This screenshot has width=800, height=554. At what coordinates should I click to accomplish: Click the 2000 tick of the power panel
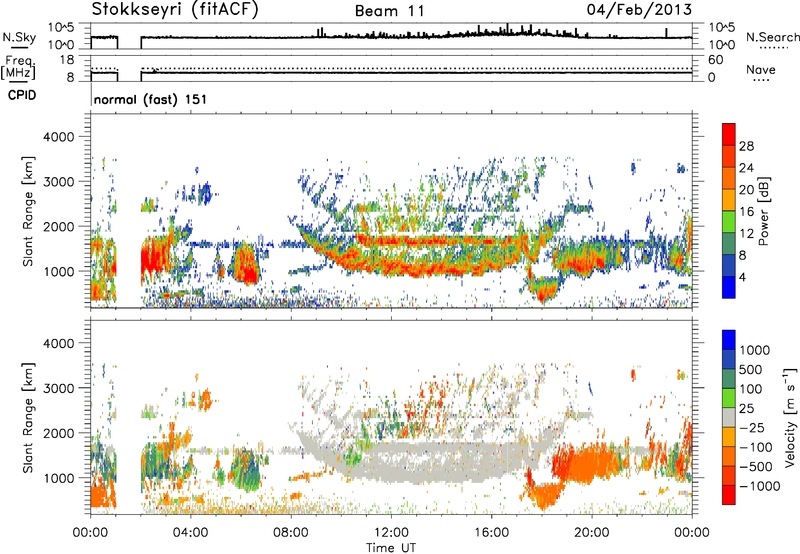pyautogui.click(x=59, y=226)
